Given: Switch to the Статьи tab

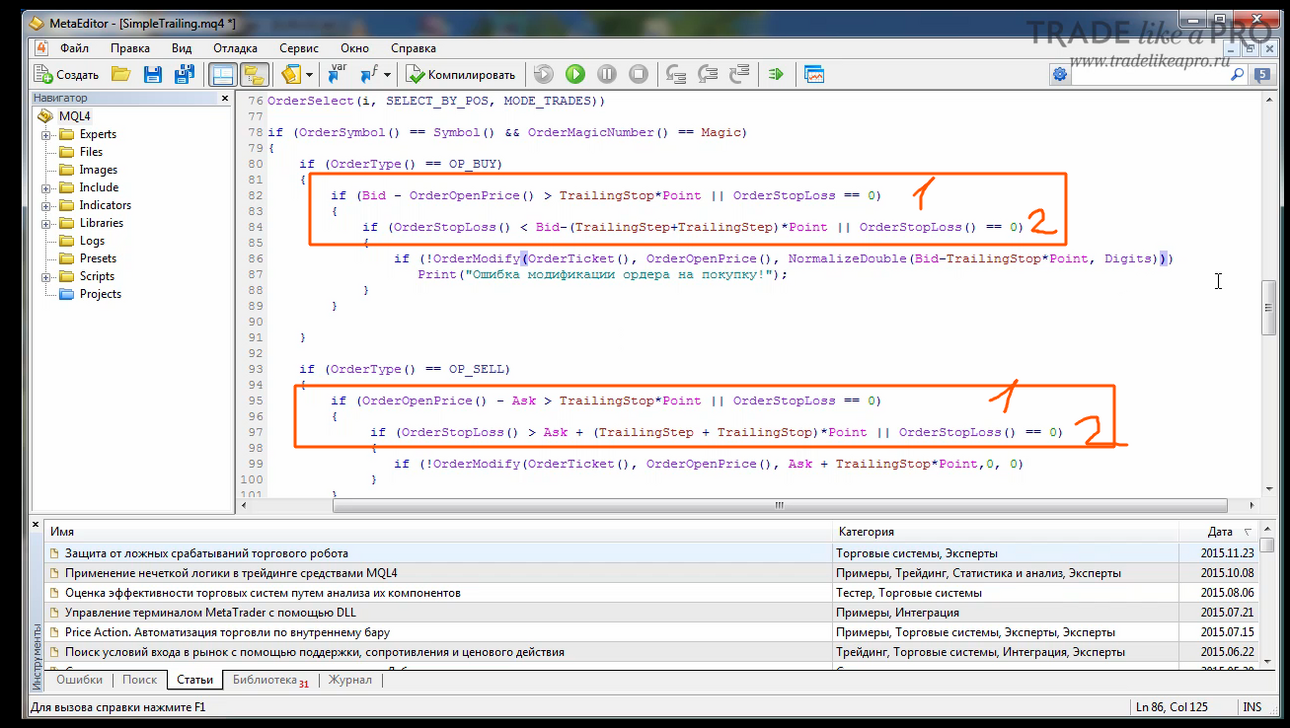Looking at the screenshot, I should tap(195, 680).
